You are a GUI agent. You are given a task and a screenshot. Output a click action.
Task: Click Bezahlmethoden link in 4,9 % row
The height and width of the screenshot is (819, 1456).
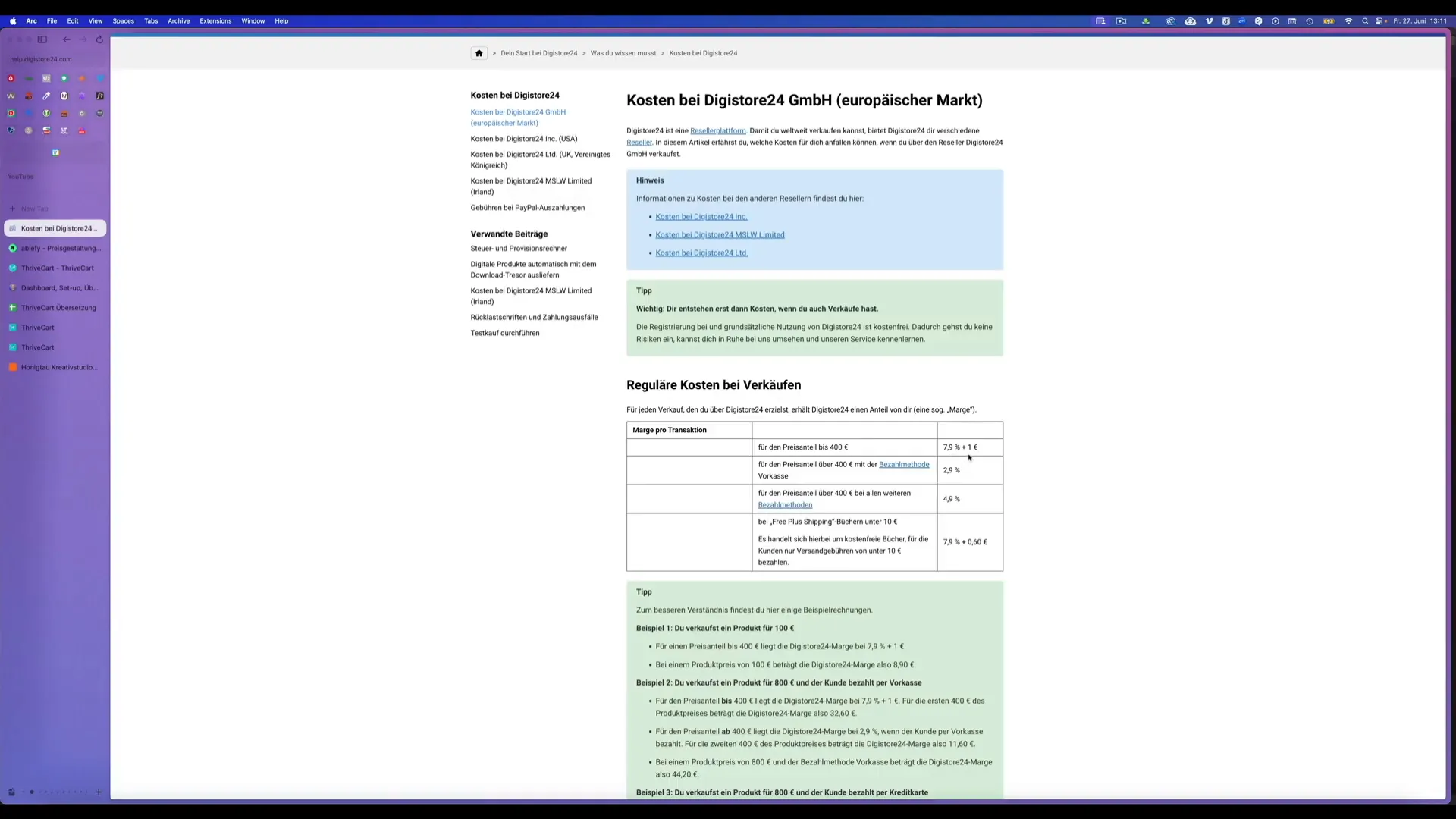[785, 505]
